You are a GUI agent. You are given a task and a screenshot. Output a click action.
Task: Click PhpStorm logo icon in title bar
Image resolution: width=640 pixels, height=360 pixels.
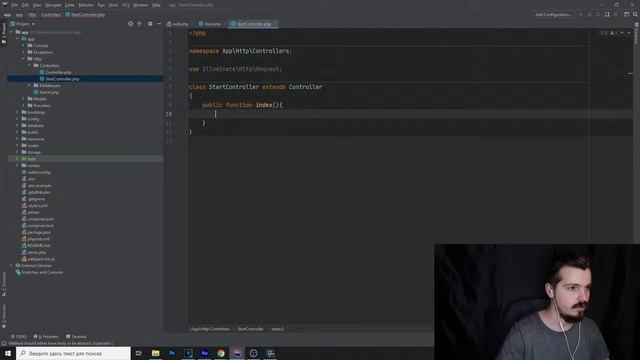coord(4,5)
